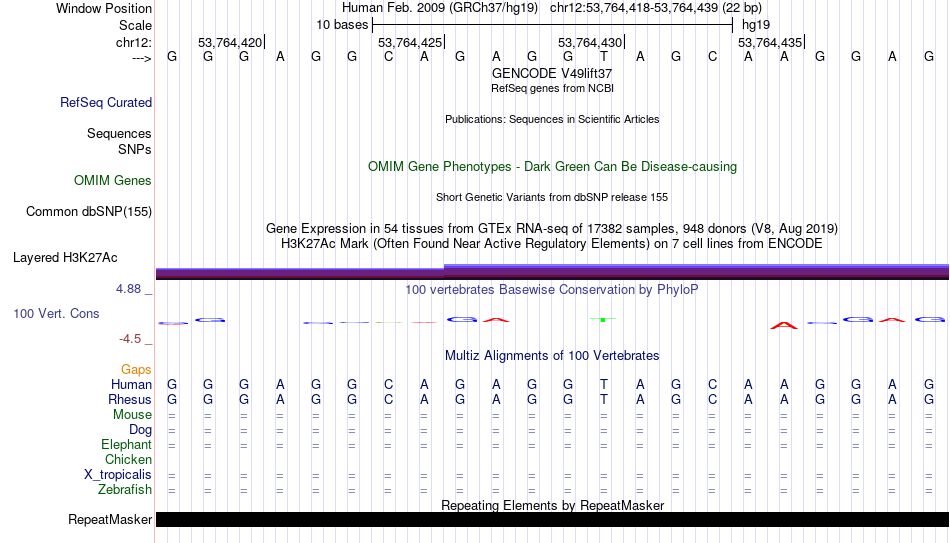Click the OMIM Gene Phenotypes title text
The width and height of the screenshot is (950, 543).
(552, 167)
